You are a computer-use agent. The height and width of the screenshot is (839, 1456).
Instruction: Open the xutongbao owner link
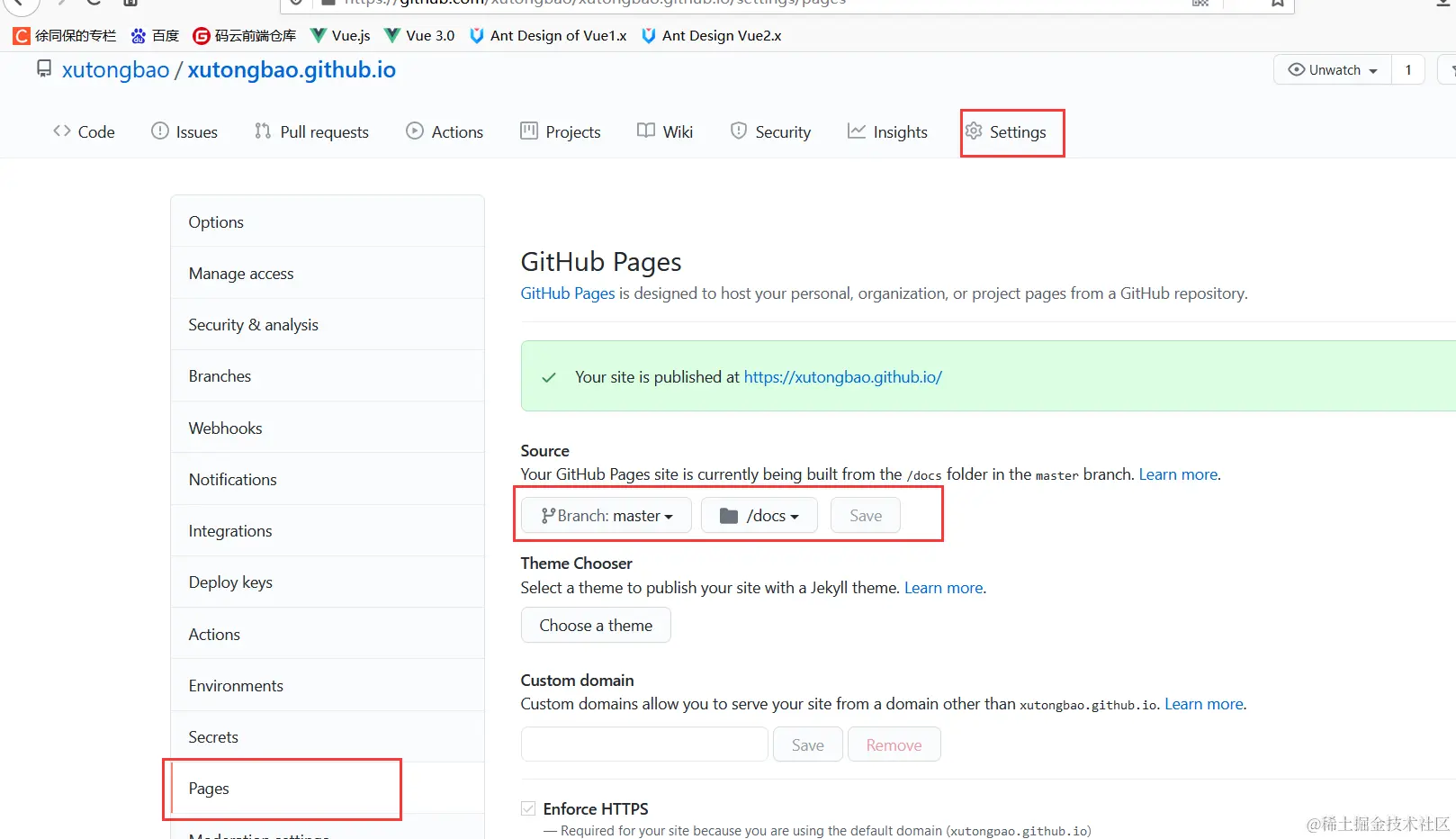coord(115,69)
